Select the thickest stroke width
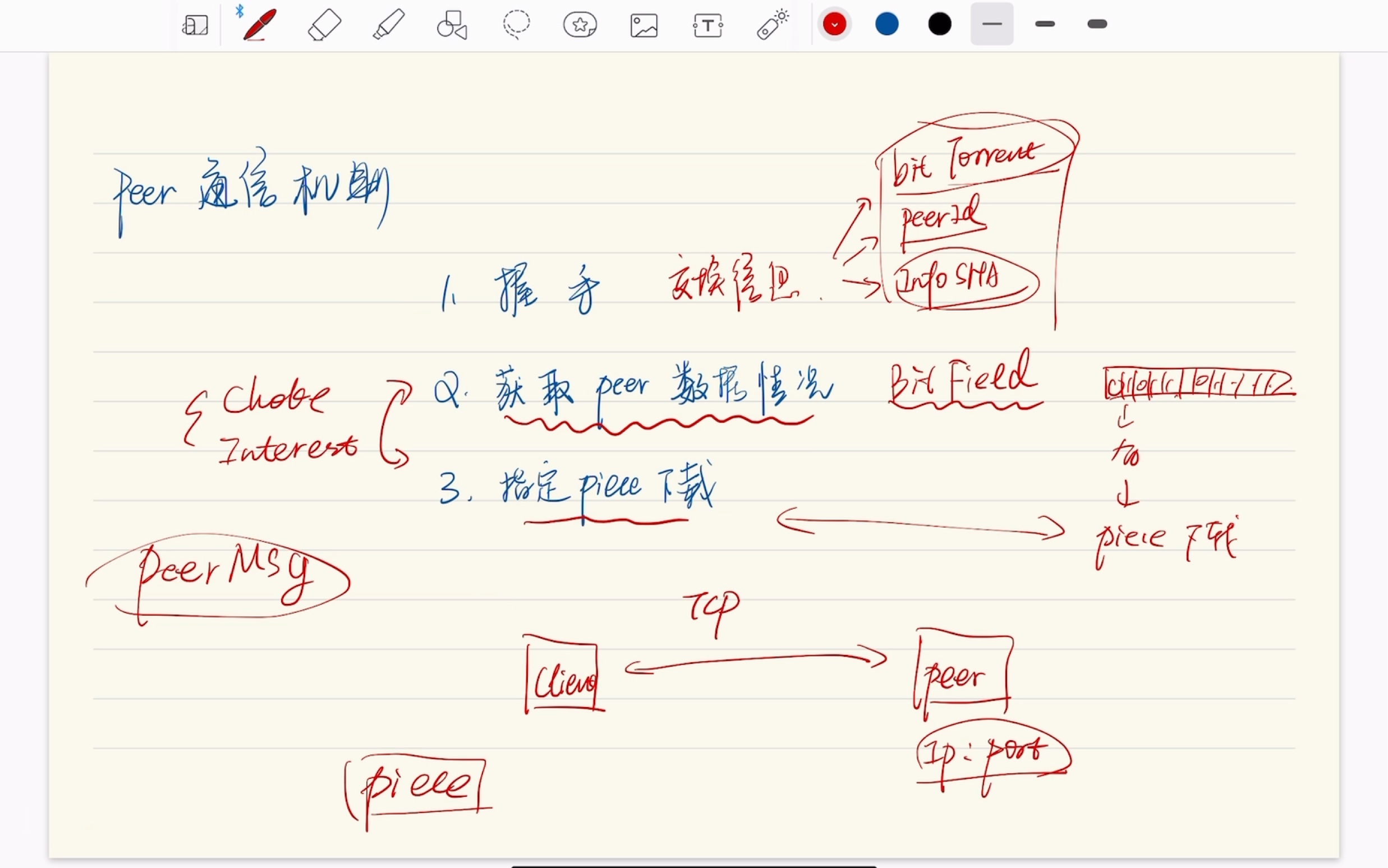Screen dimensions: 1388x868 1097,24
